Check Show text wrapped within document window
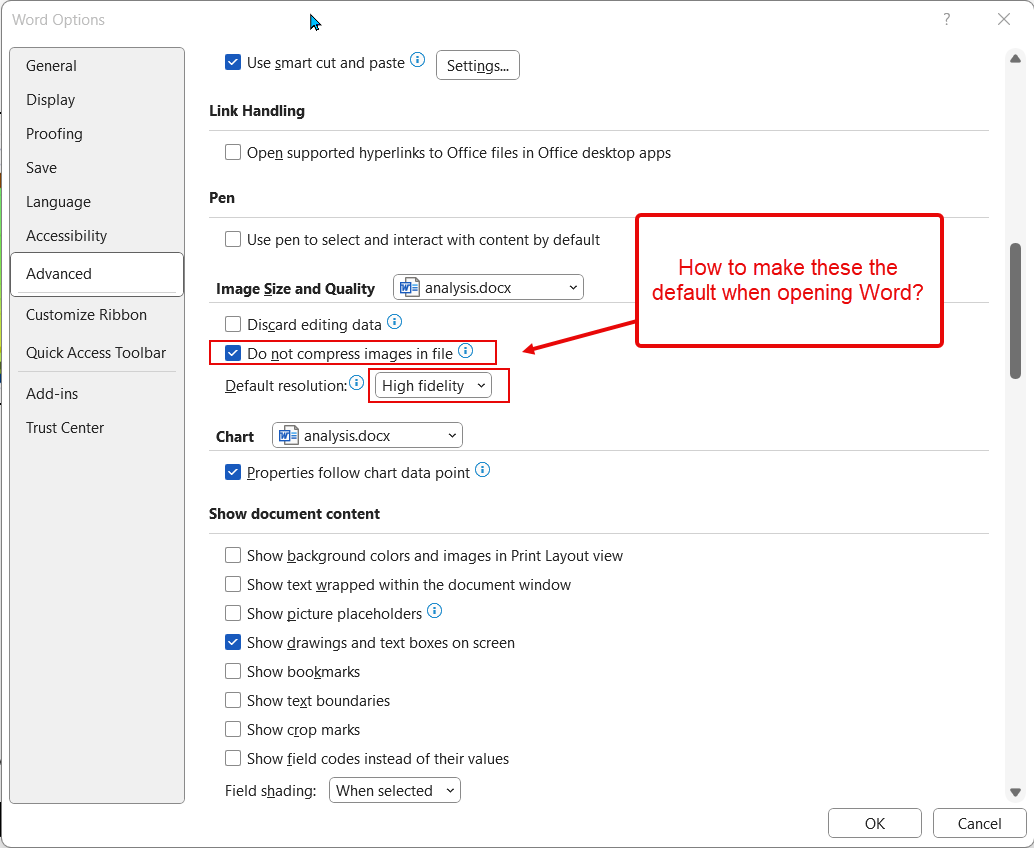Screen dimensions: 1034x848 (233, 584)
